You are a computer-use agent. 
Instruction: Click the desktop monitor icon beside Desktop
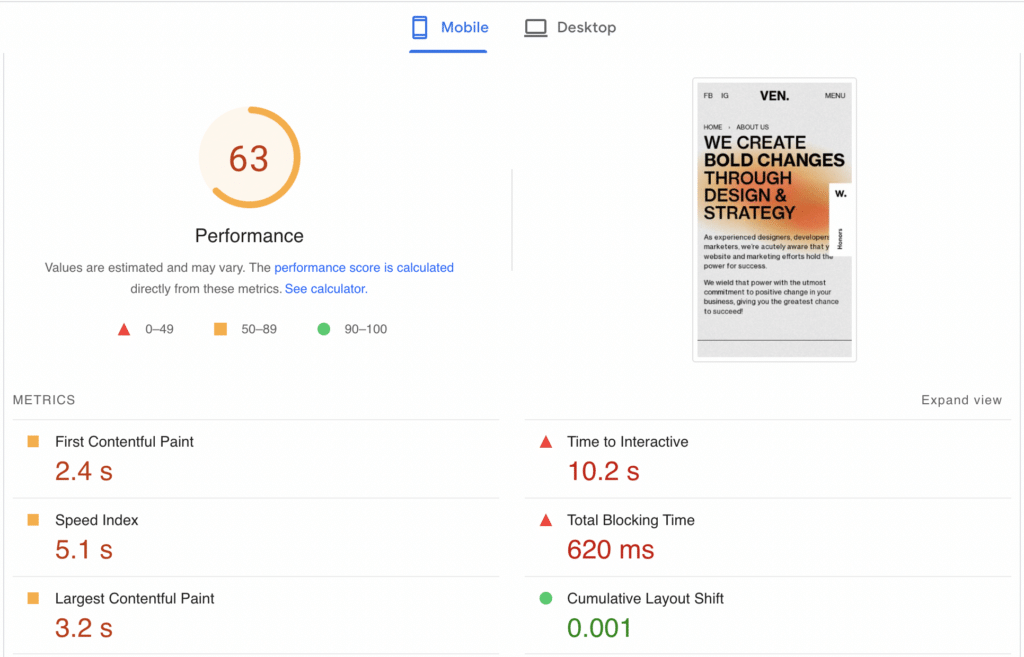point(536,27)
